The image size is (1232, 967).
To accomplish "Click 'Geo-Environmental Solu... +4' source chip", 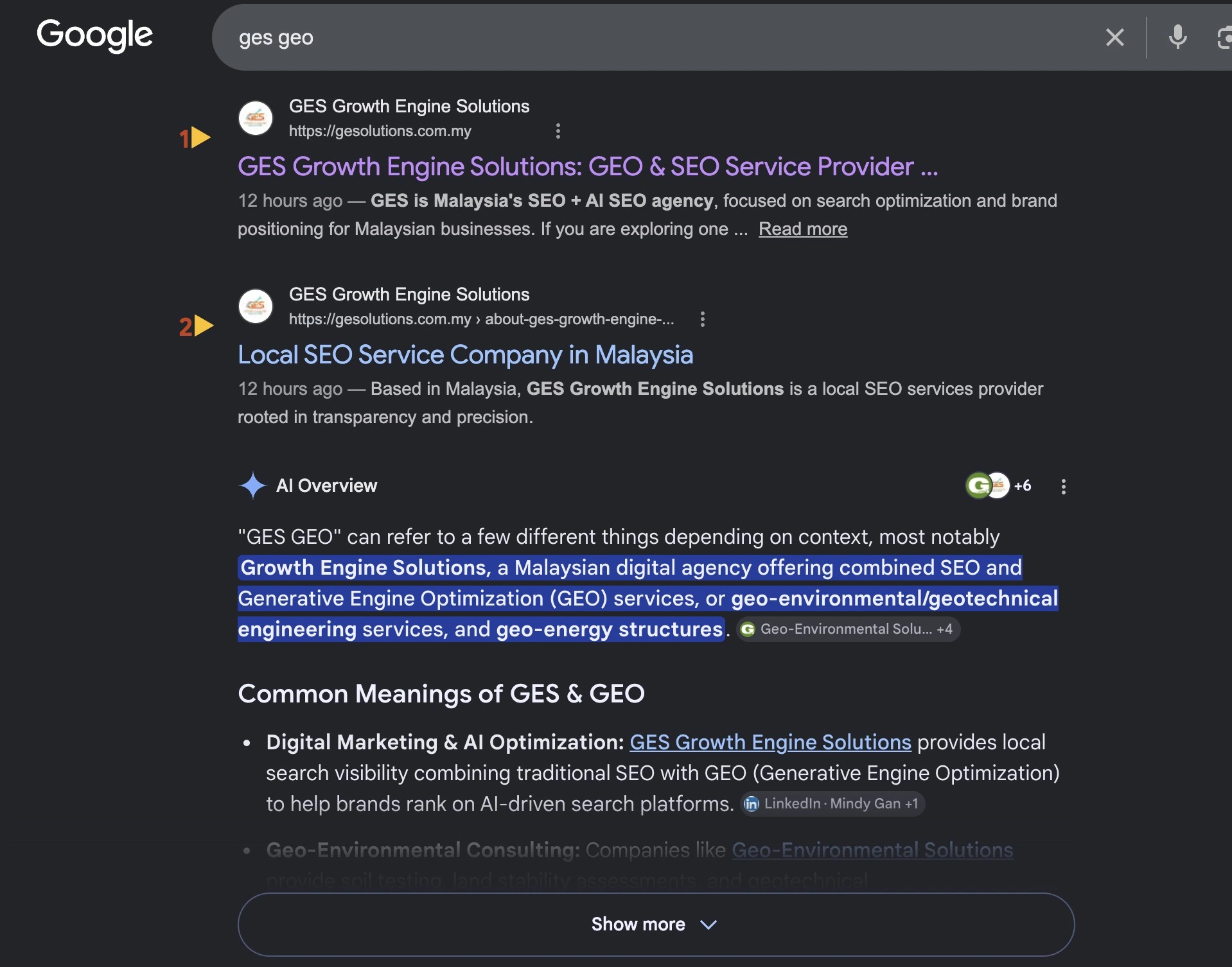I will [848, 629].
